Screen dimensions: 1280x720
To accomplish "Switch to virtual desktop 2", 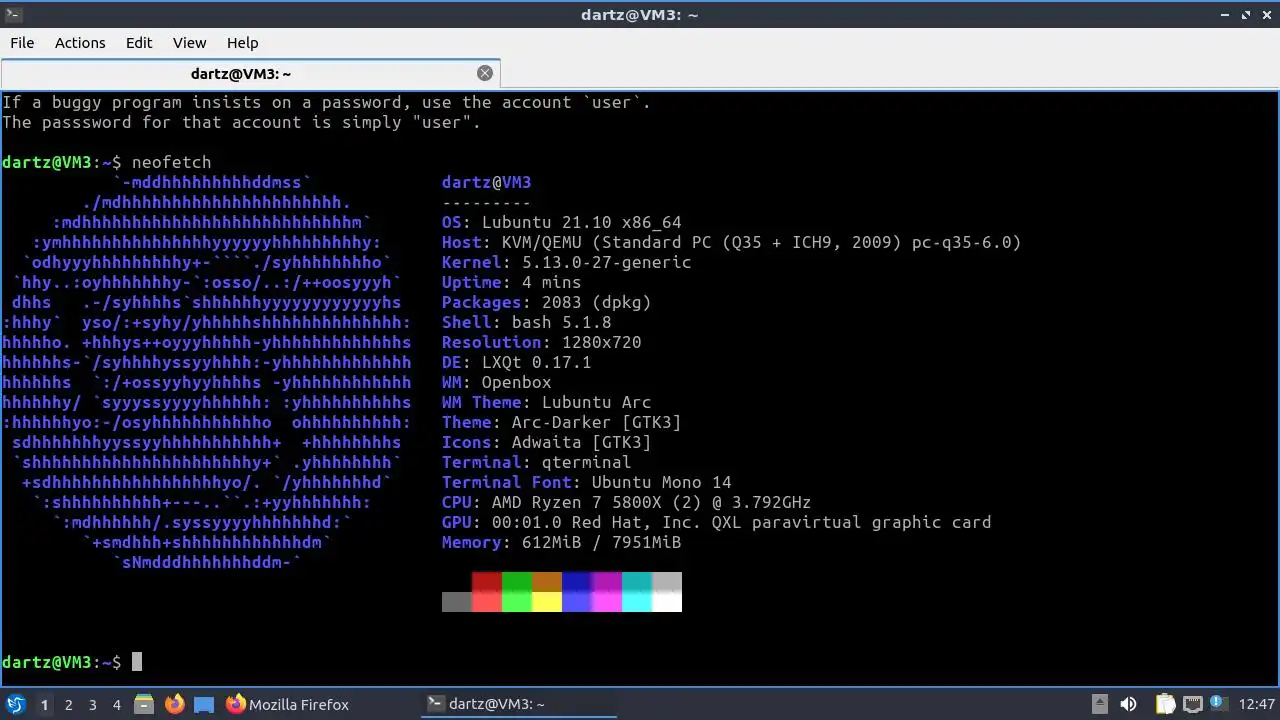I will tap(68, 705).
